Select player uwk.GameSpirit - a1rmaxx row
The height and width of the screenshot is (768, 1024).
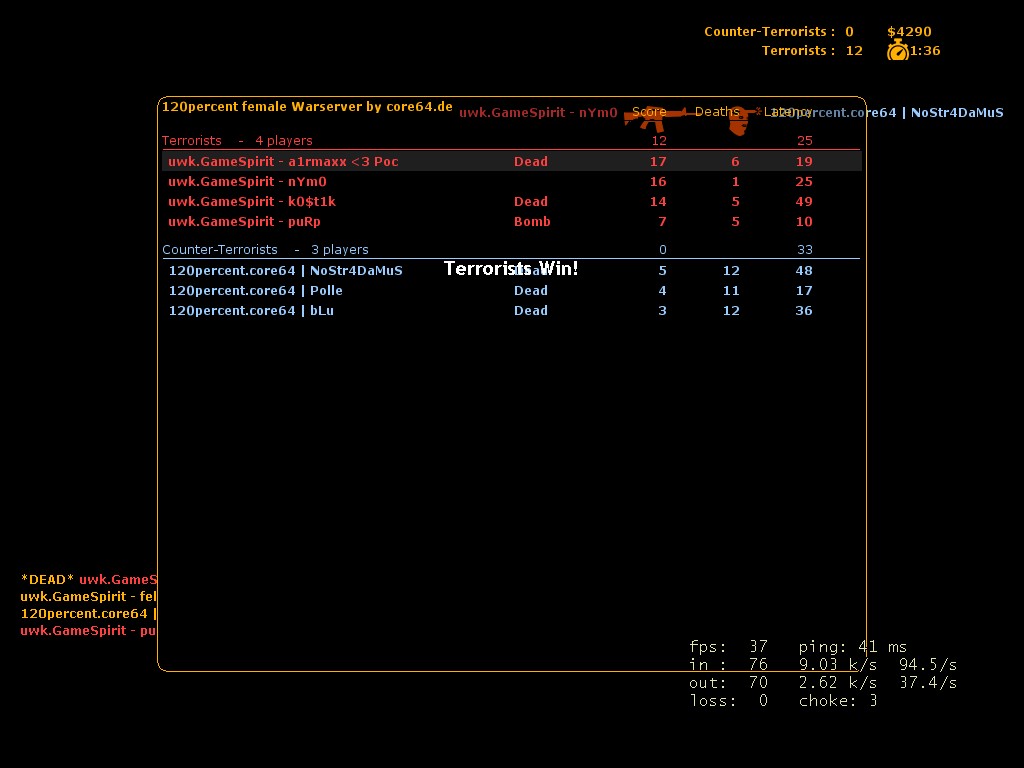click(x=283, y=162)
